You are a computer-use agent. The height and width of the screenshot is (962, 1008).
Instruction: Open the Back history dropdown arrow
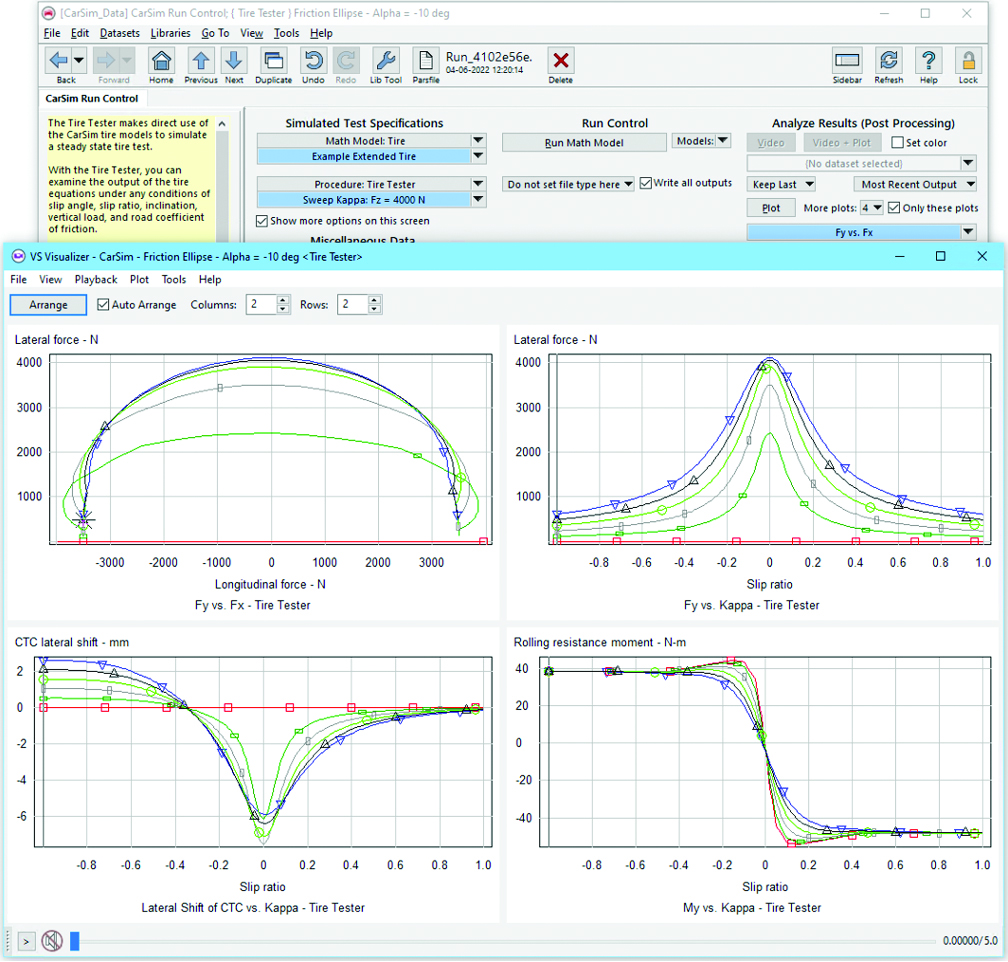pyautogui.click(x=79, y=61)
